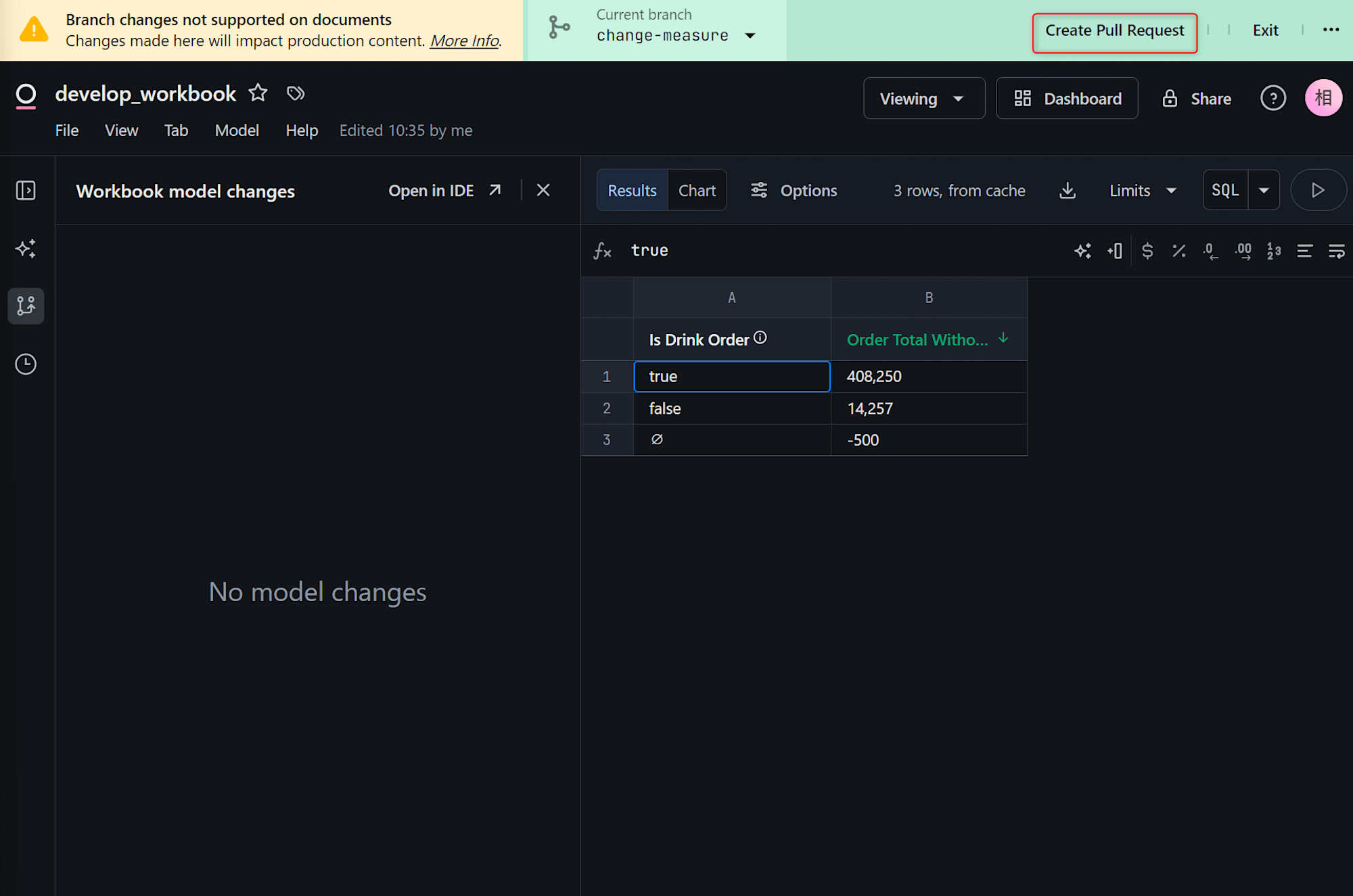Click Exit branch mode
The height and width of the screenshot is (896, 1353).
1265,30
